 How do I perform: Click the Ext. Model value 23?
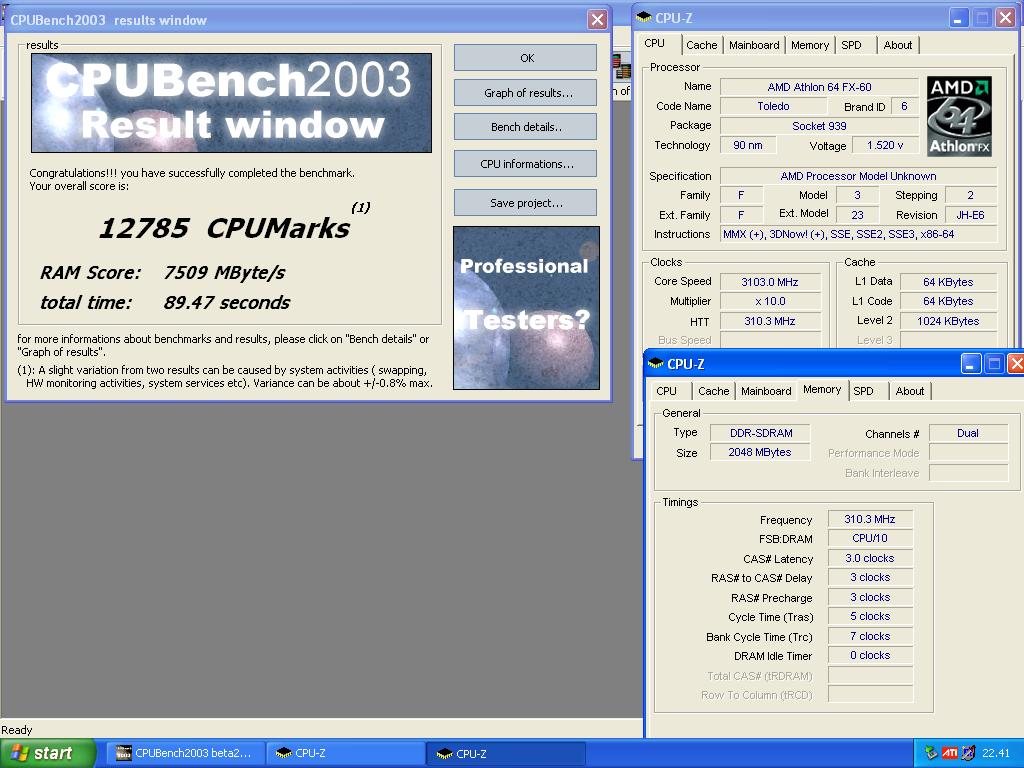857,214
